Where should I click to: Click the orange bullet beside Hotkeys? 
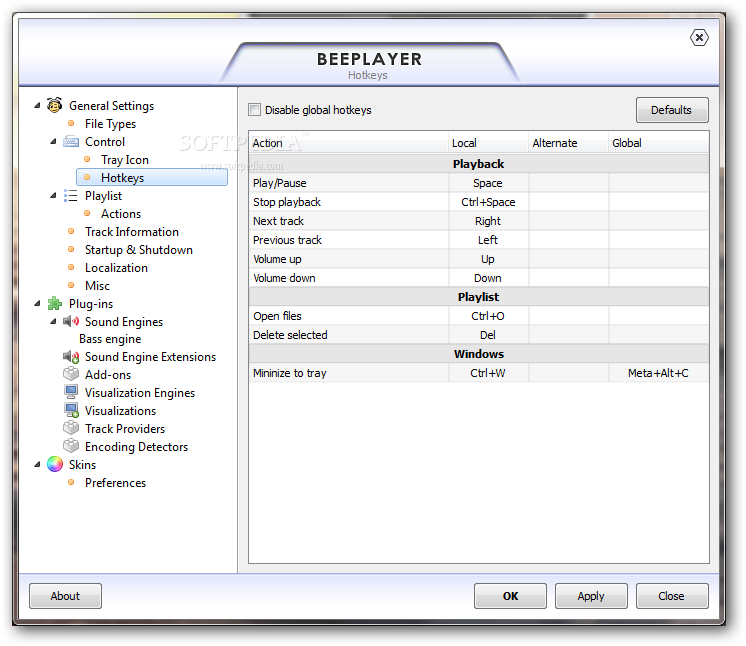click(87, 177)
